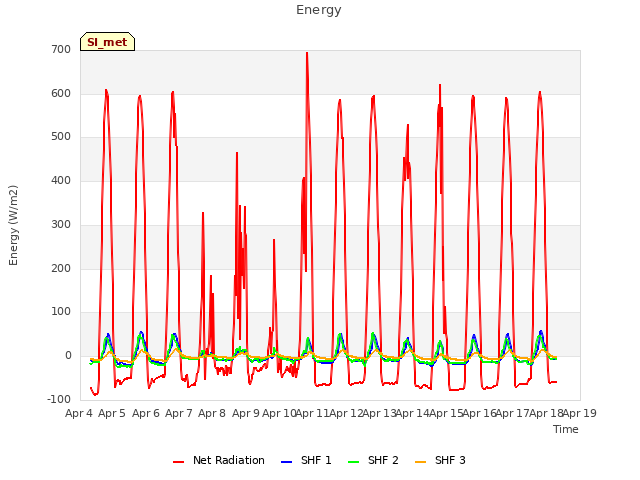Click the Energy (W/m2) y-axis title
The width and height of the screenshot is (640, 480).
coord(13,225)
